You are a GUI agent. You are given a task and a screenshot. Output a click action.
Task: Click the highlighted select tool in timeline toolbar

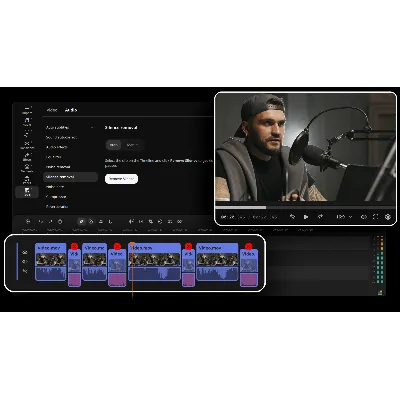coord(82,221)
